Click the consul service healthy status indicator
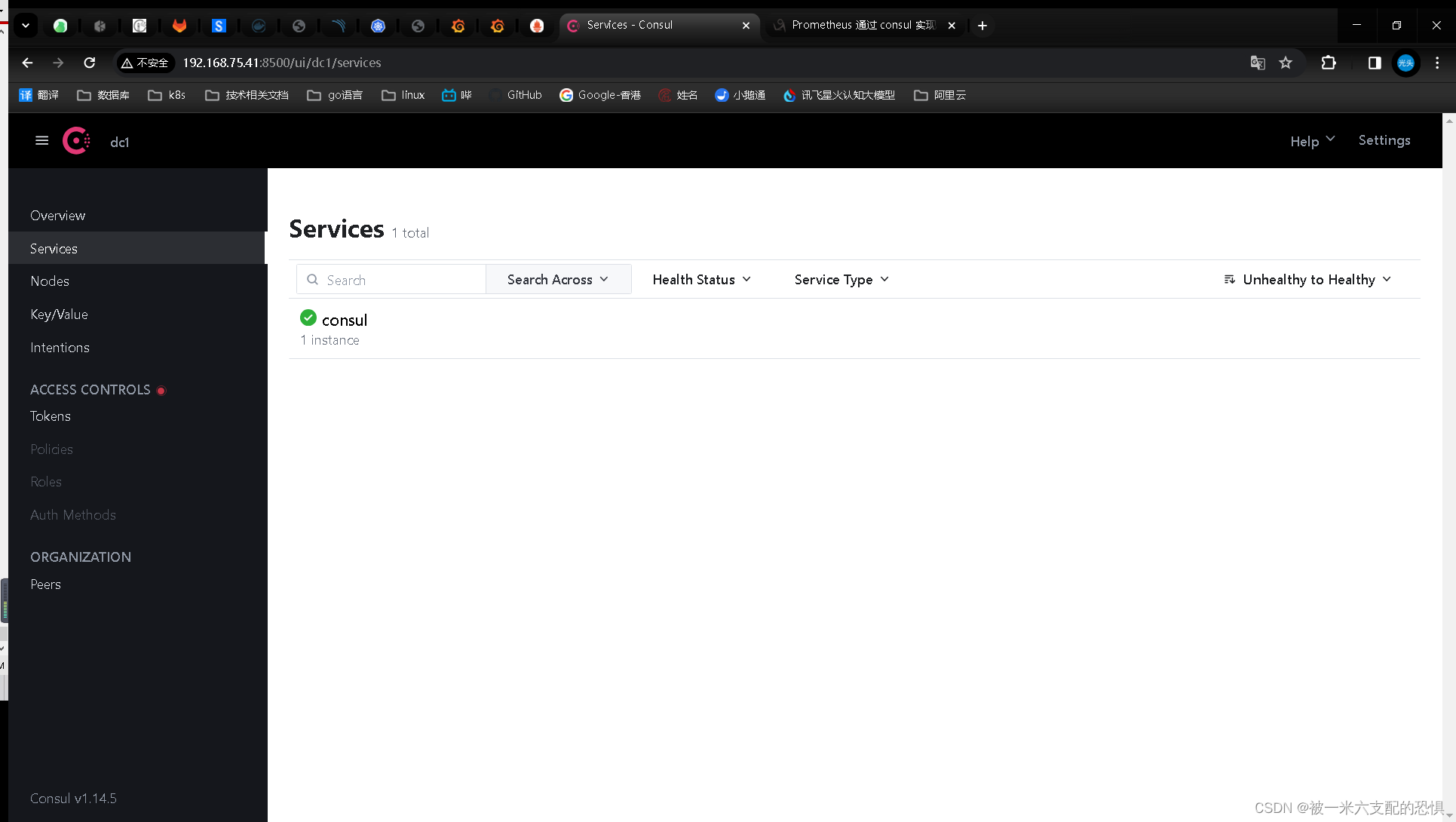 [x=308, y=318]
